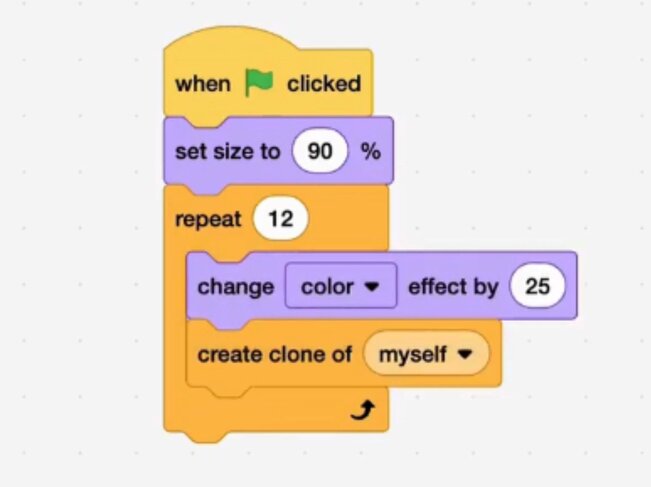Image resolution: width=651 pixels, height=487 pixels.
Task: Click the triangle arrow next to myself
Action: pyautogui.click(x=465, y=354)
